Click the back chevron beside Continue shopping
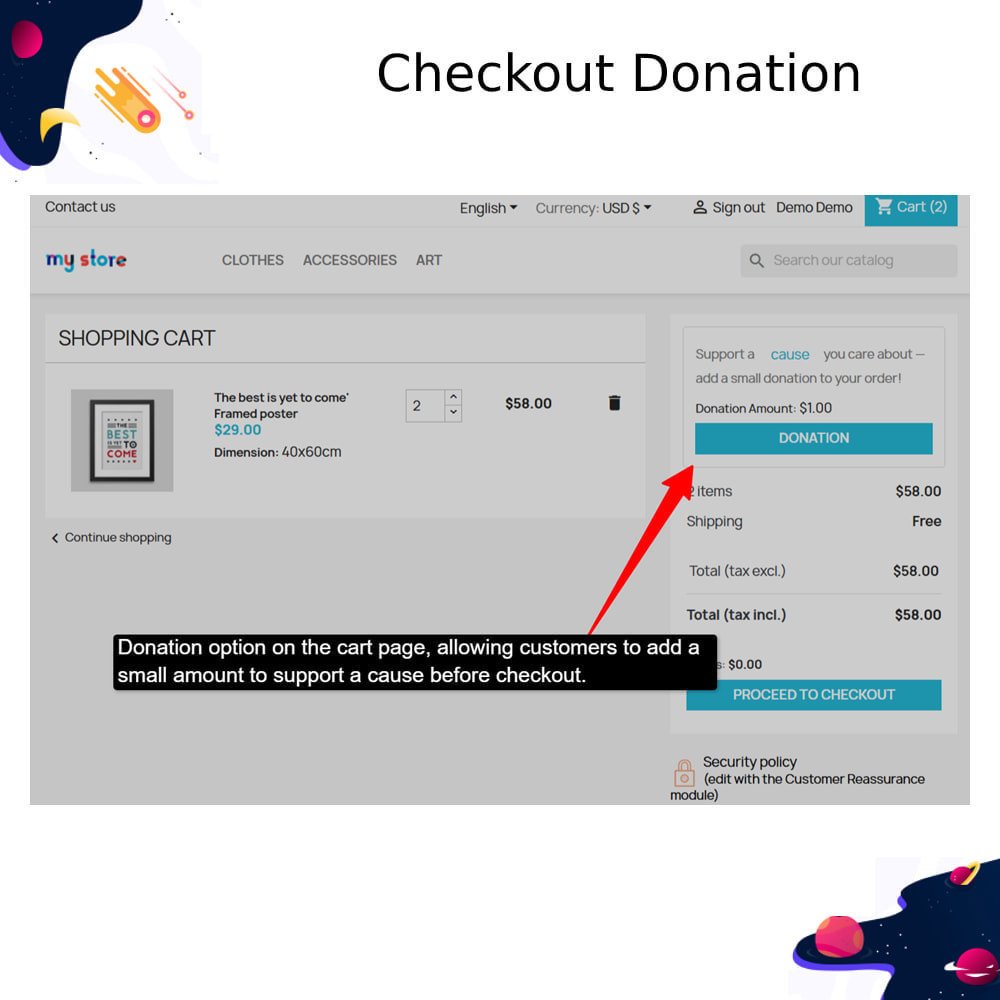The width and height of the screenshot is (1000, 1000). click(55, 538)
